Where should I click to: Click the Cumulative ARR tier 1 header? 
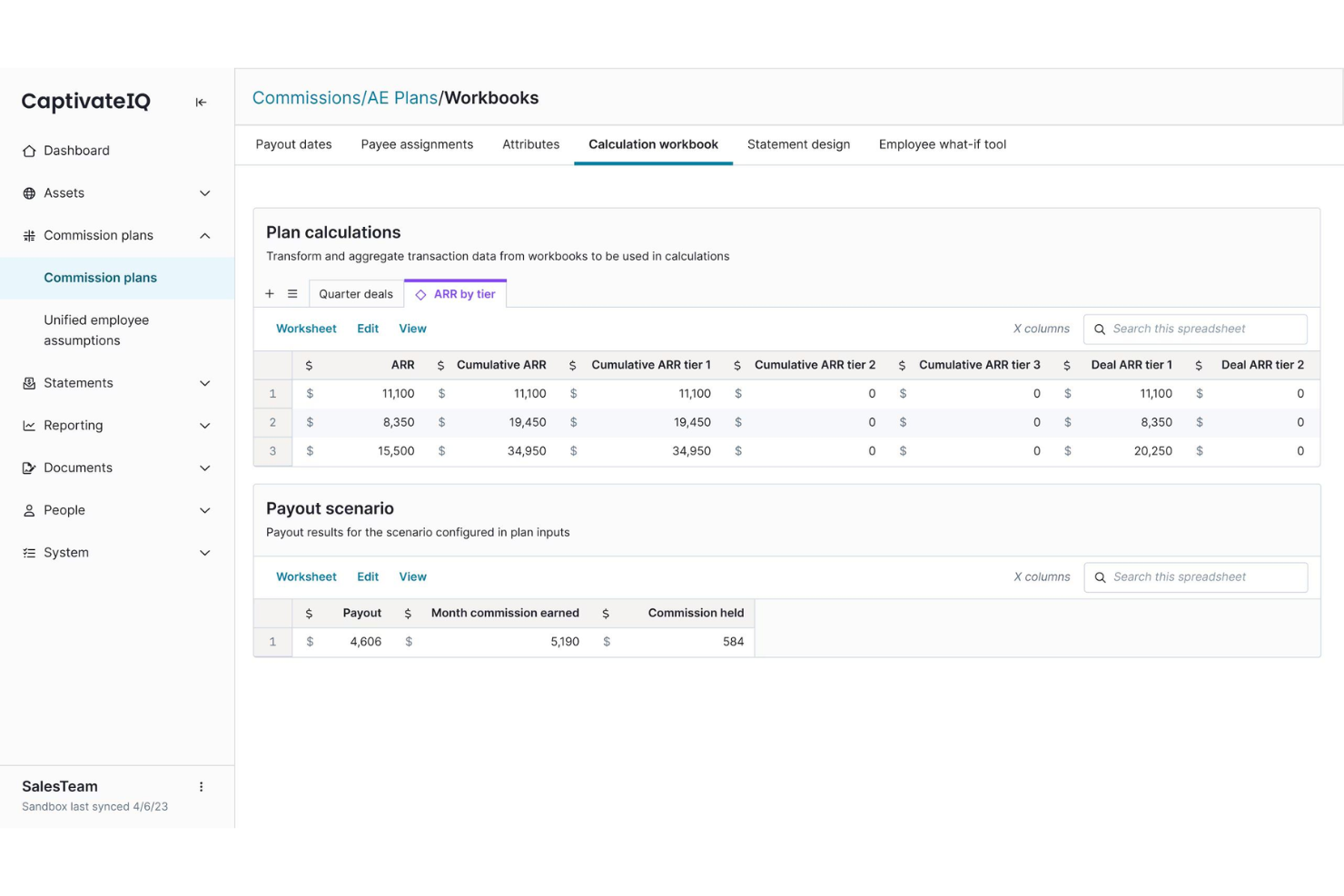click(x=651, y=365)
